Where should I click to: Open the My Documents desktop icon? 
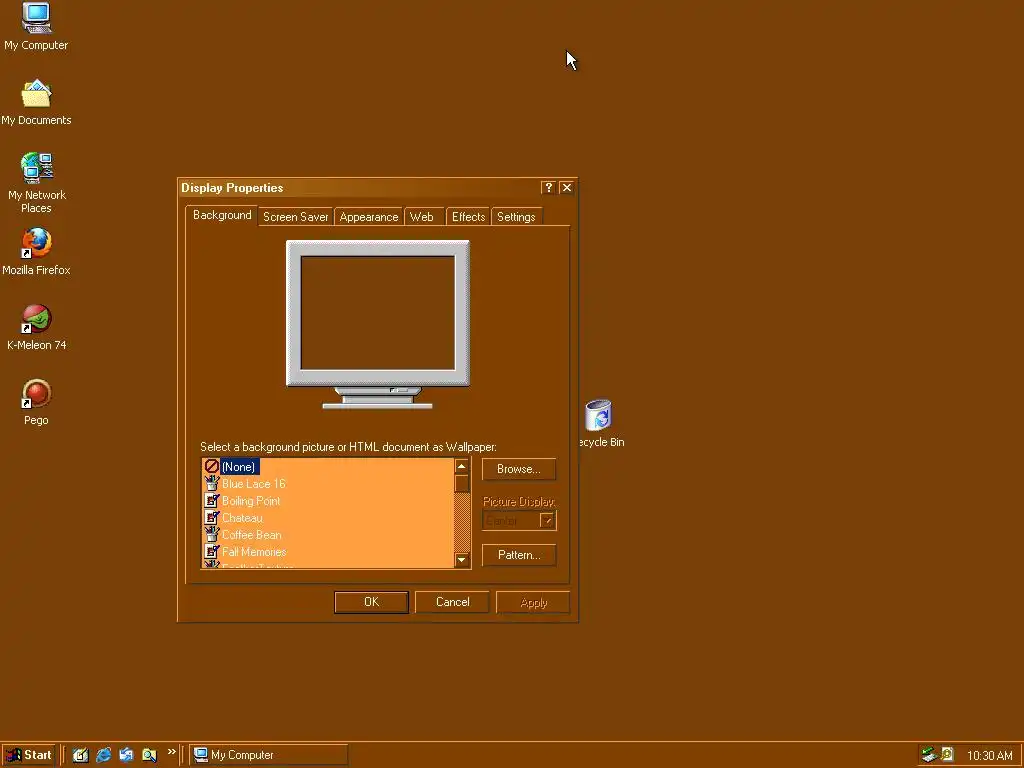36,103
